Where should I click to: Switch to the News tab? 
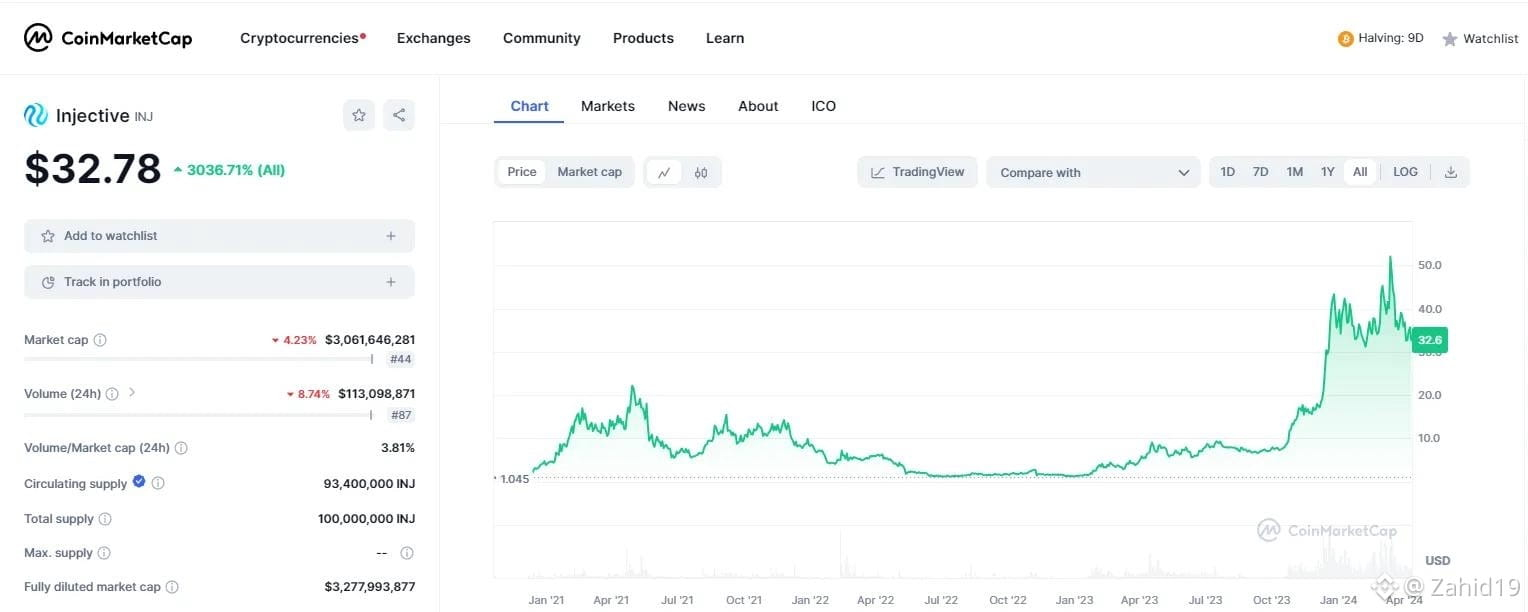click(x=687, y=106)
